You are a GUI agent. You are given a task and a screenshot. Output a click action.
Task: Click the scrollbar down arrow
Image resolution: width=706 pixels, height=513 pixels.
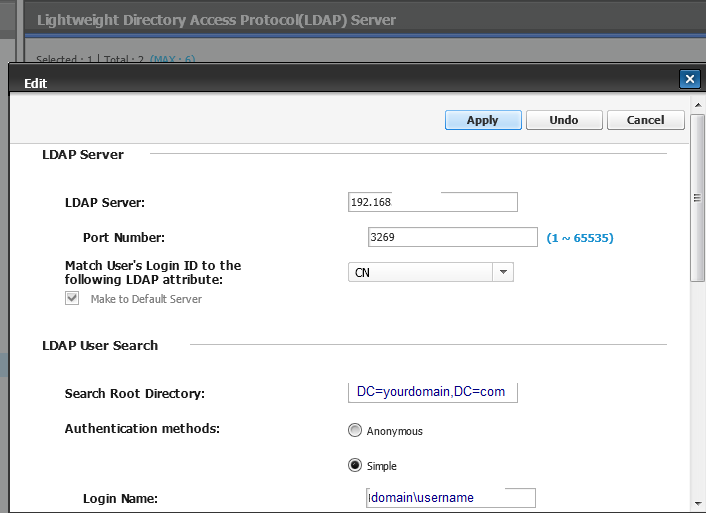[x=697, y=505]
